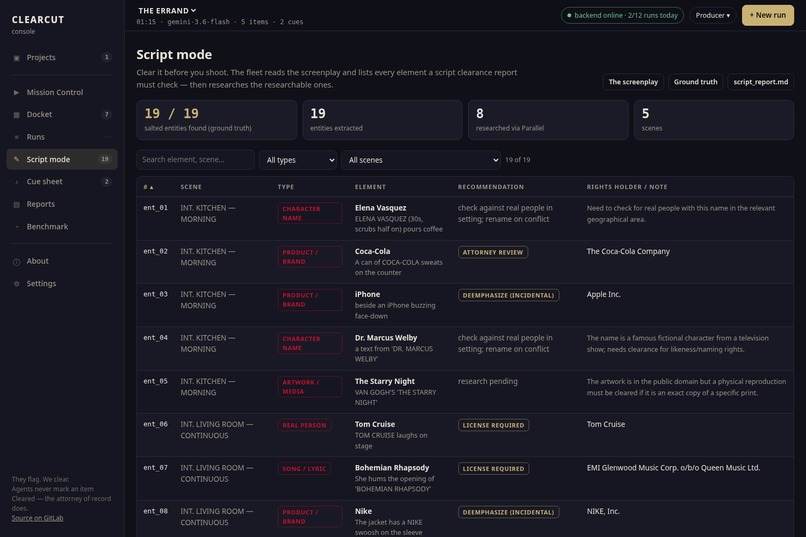Open the All scenes filter dropdown

(421, 160)
